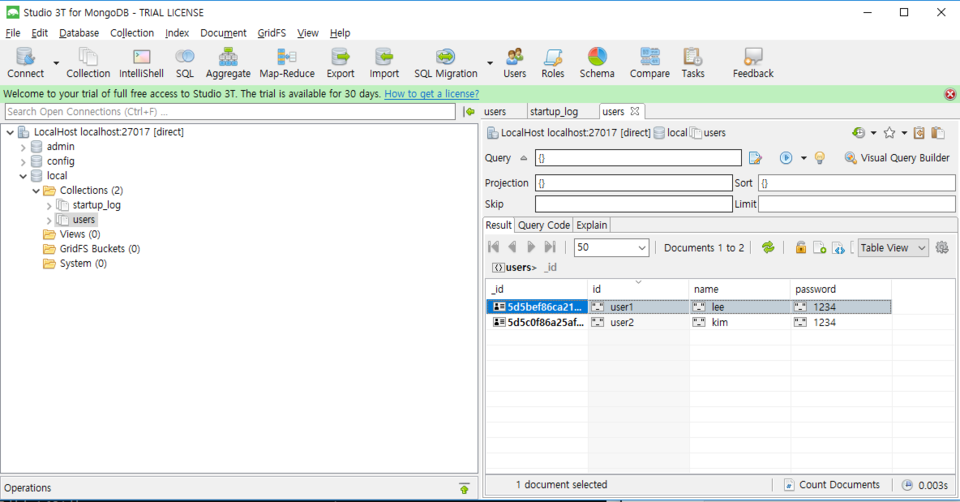Collapse the Collections (2) folder
Screen dimensions: 960x502
(36, 191)
